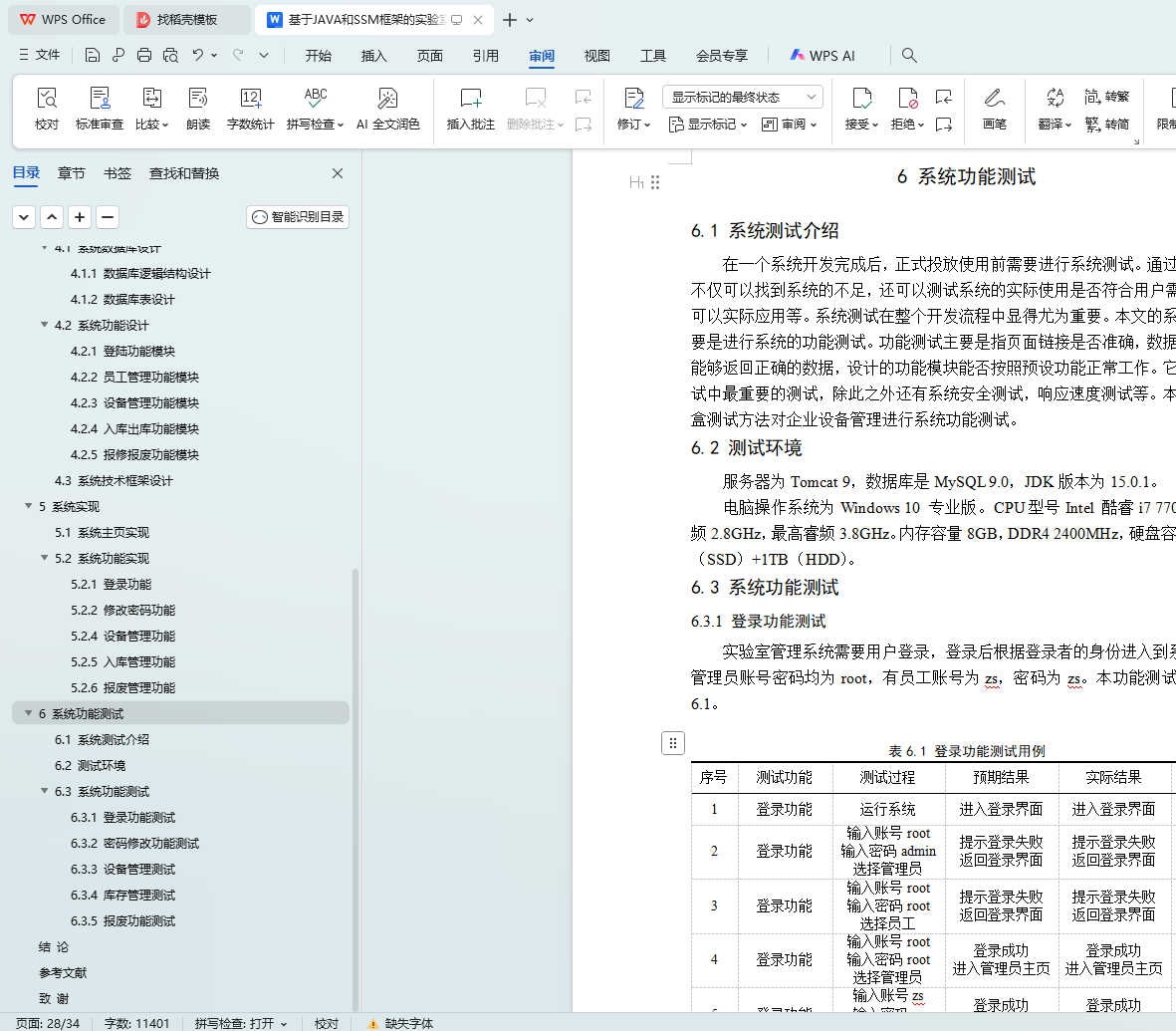Open the new tab plus button
The image size is (1176, 1031).
coord(509,20)
